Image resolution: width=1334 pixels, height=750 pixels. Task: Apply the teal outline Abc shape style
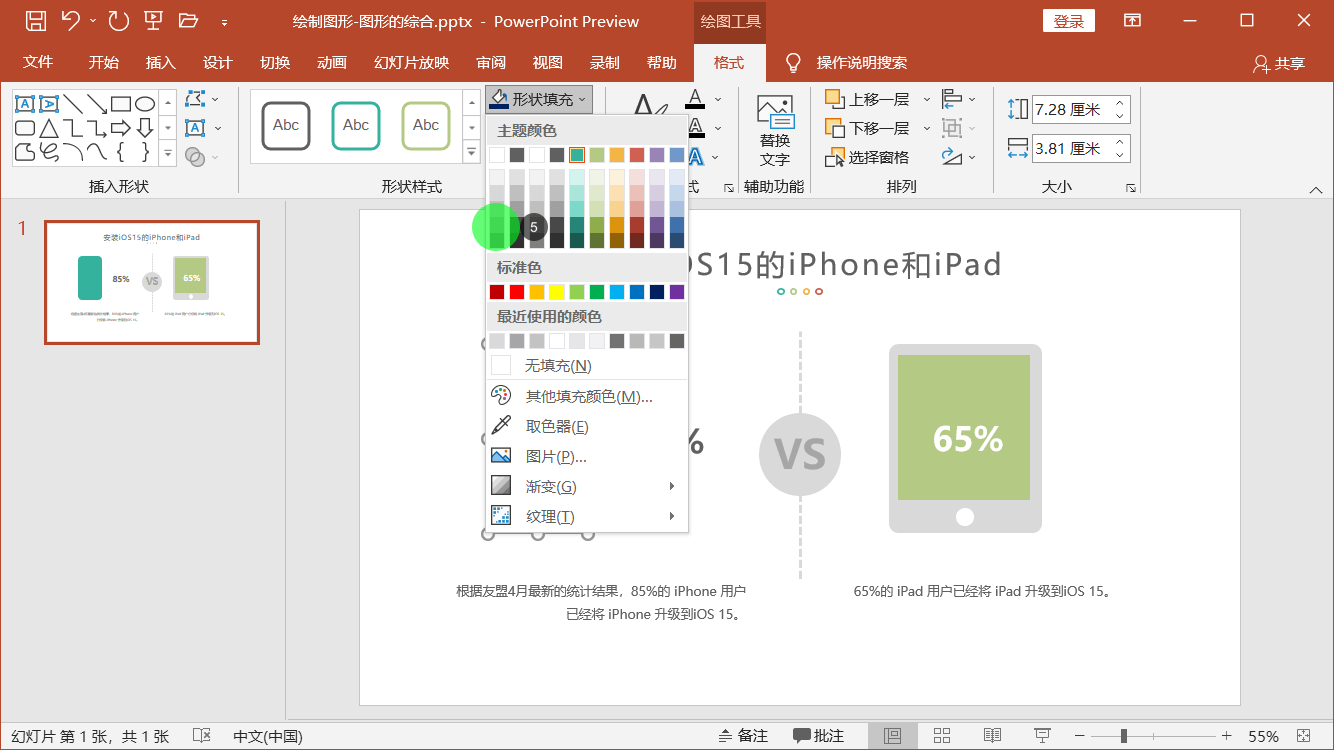pos(356,126)
